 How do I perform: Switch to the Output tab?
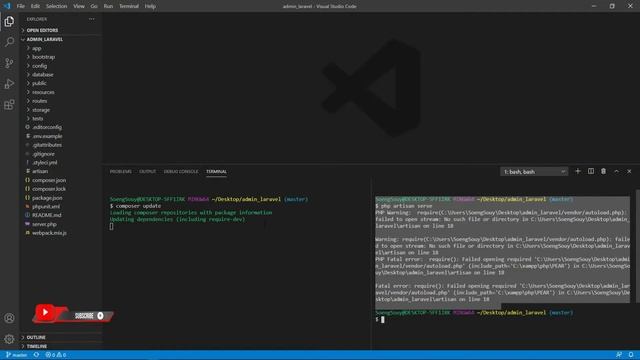point(147,171)
